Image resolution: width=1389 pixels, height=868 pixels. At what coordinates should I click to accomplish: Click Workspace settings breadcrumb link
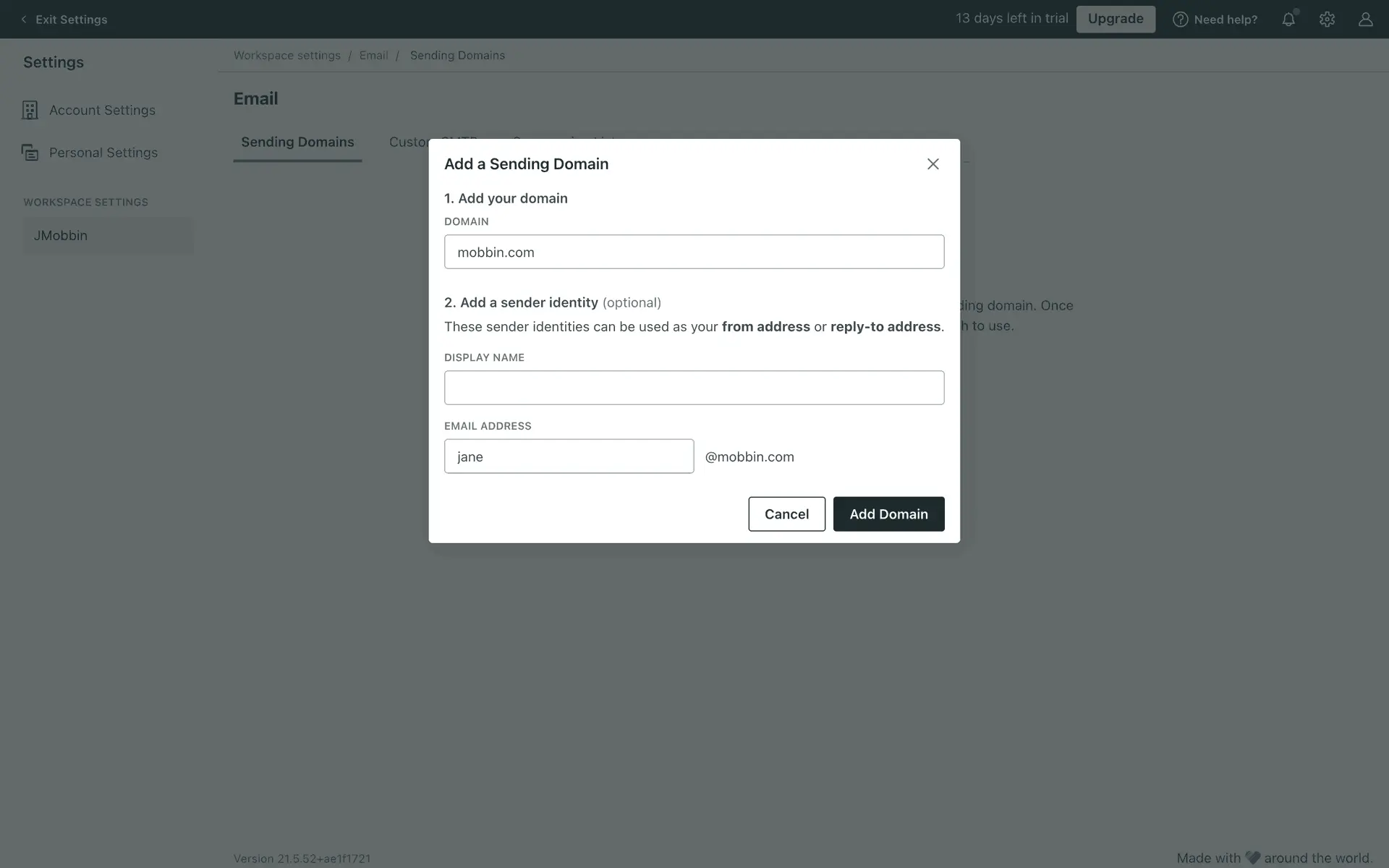pyautogui.click(x=286, y=56)
